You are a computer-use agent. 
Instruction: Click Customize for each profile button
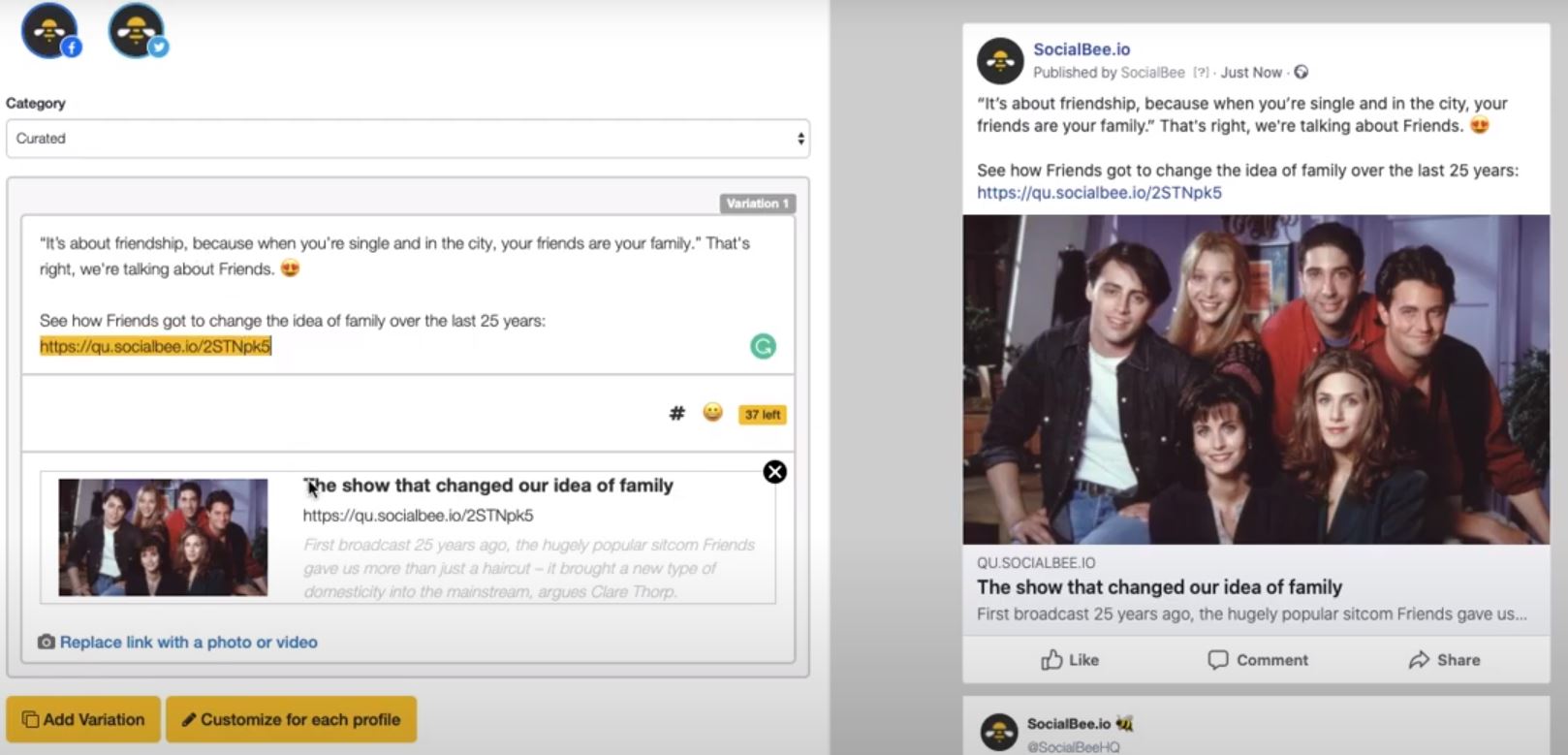point(291,719)
